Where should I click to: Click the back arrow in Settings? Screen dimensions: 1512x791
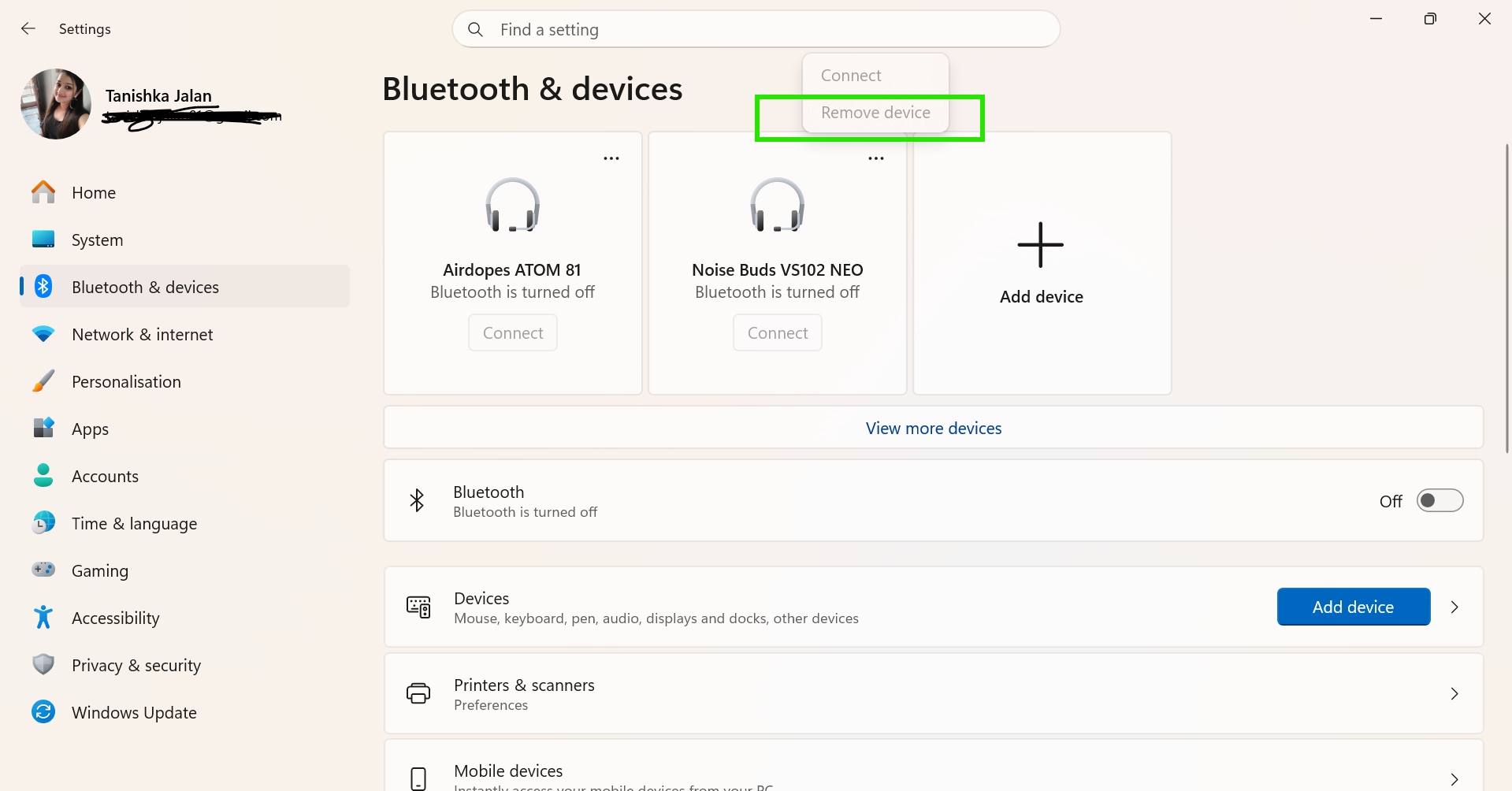[x=28, y=28]
